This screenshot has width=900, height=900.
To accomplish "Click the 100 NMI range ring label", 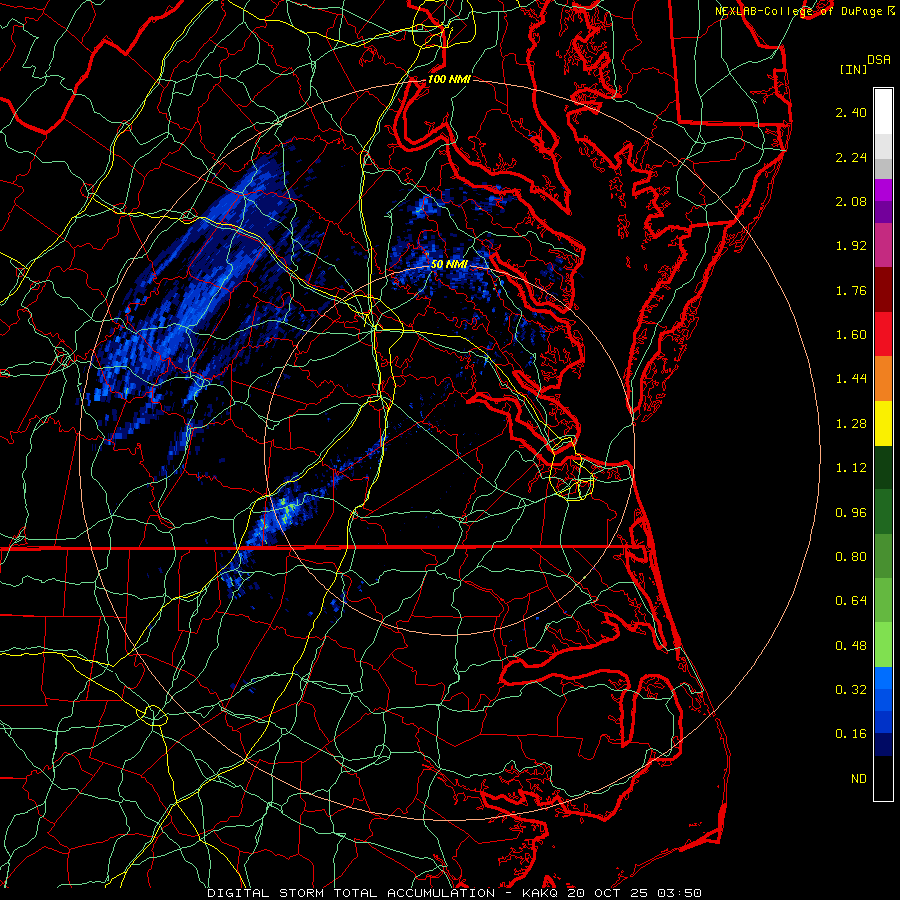I will [449, 79].
